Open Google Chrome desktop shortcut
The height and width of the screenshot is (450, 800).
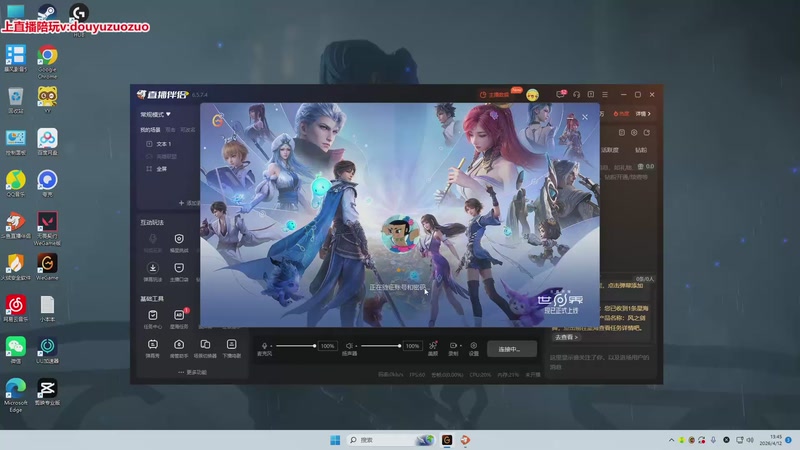(x=47, y=62)
